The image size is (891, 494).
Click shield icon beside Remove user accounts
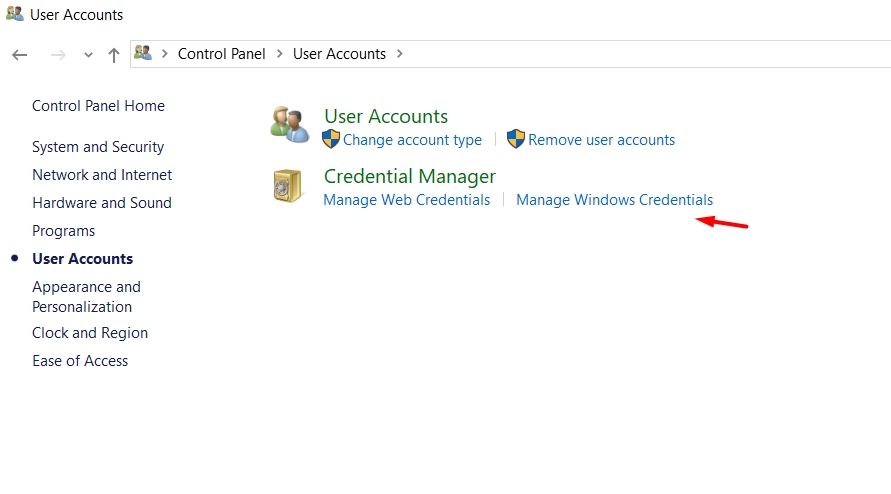516,139
